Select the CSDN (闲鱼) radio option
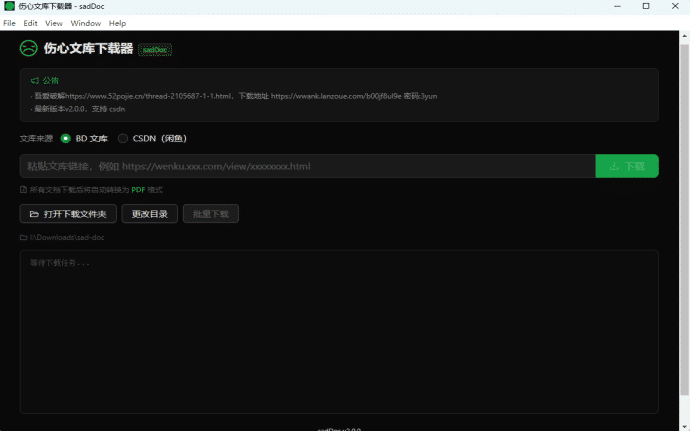This screenshot has width=690, height=431. click(123, 138)
